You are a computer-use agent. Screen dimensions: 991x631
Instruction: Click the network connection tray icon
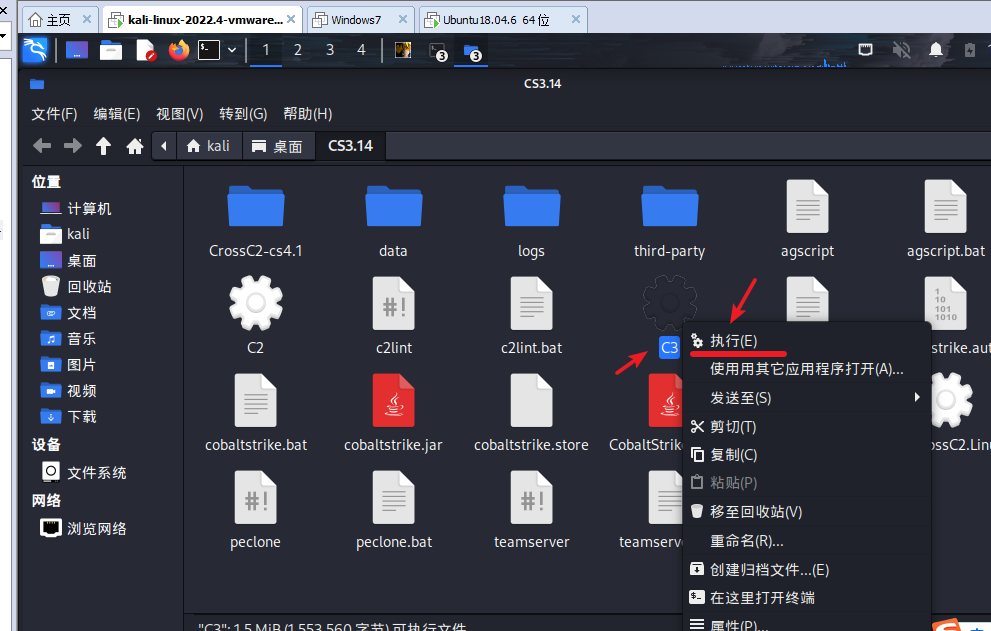pyautogui.click(x=865, y=49)
